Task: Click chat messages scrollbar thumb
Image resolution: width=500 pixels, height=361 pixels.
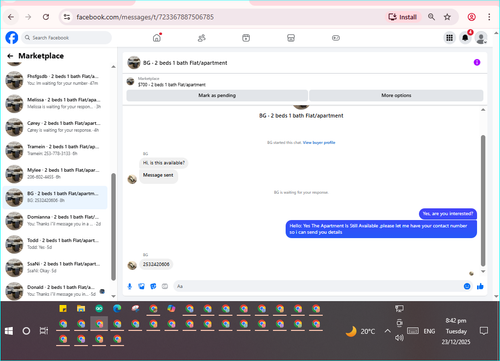Action: [483, 201]
